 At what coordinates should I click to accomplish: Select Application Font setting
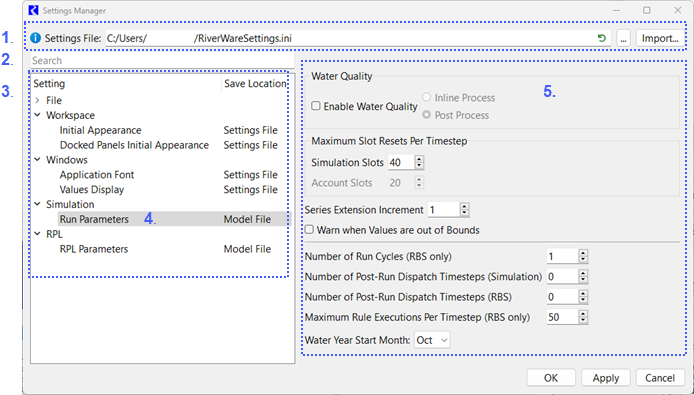click(97, 175)
